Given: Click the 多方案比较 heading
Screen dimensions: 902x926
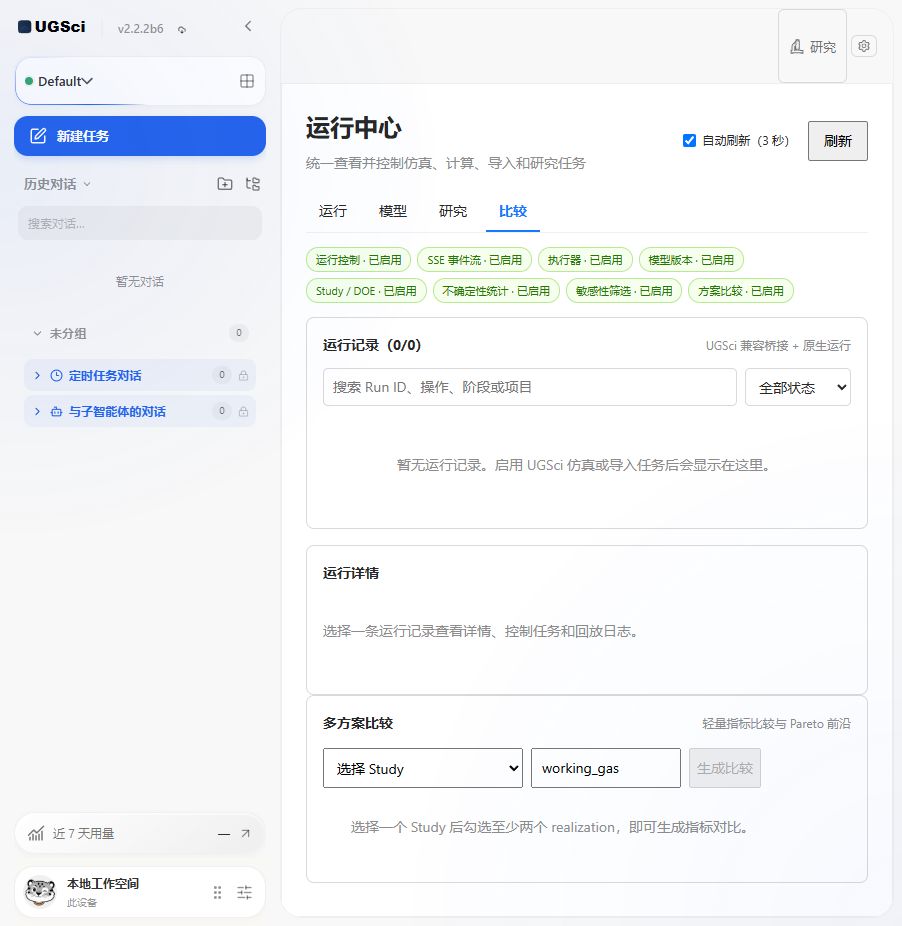Looking at the screenshot, I should 358,723.
